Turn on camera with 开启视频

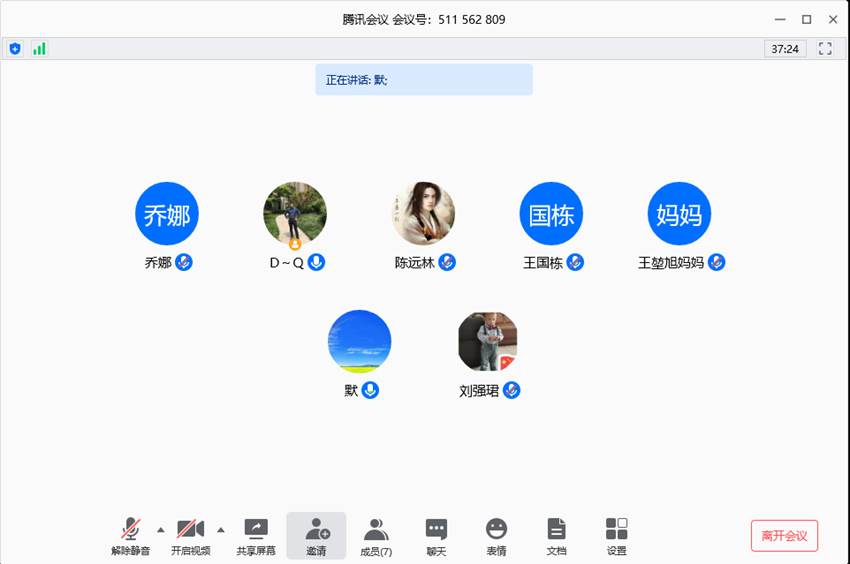190,536
